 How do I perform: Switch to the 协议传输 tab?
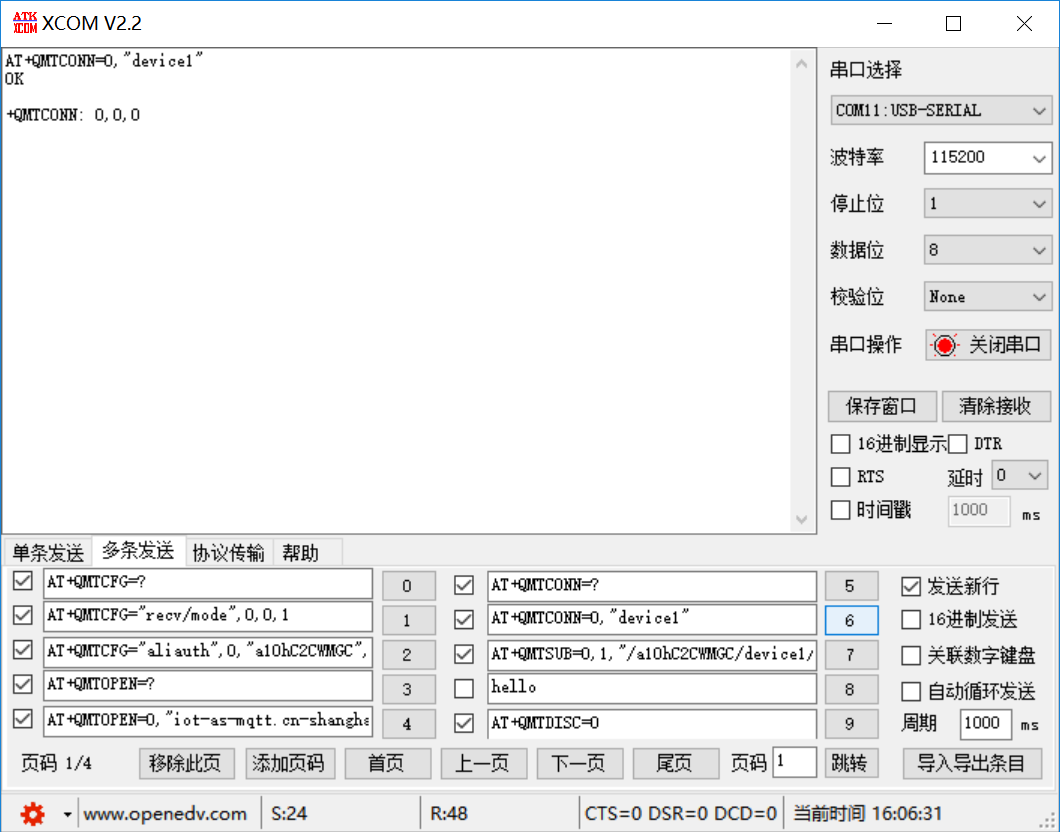[229, 551]
